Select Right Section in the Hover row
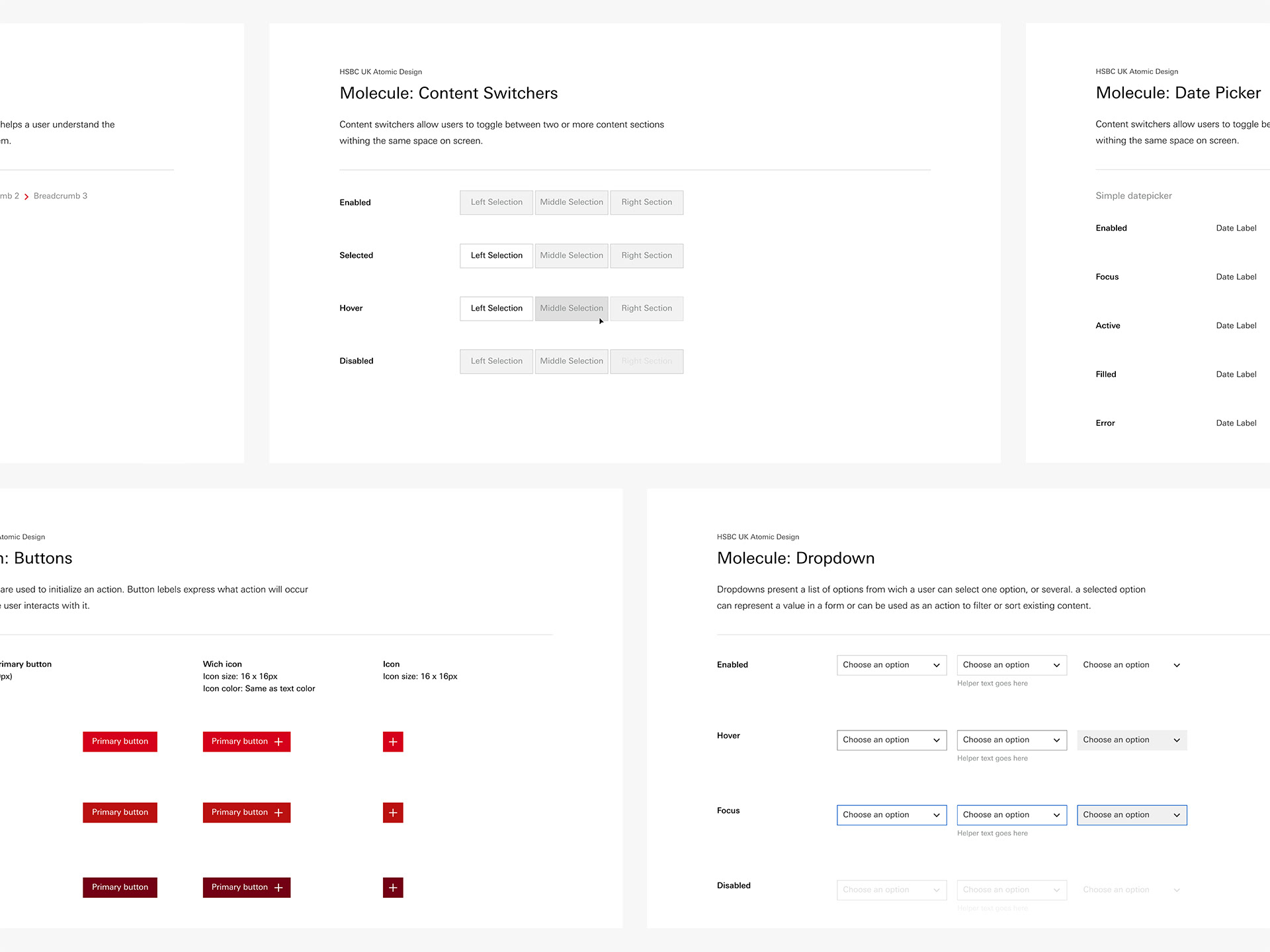The height and width of the screenshot is (952, 1270). tap(647, 308)
